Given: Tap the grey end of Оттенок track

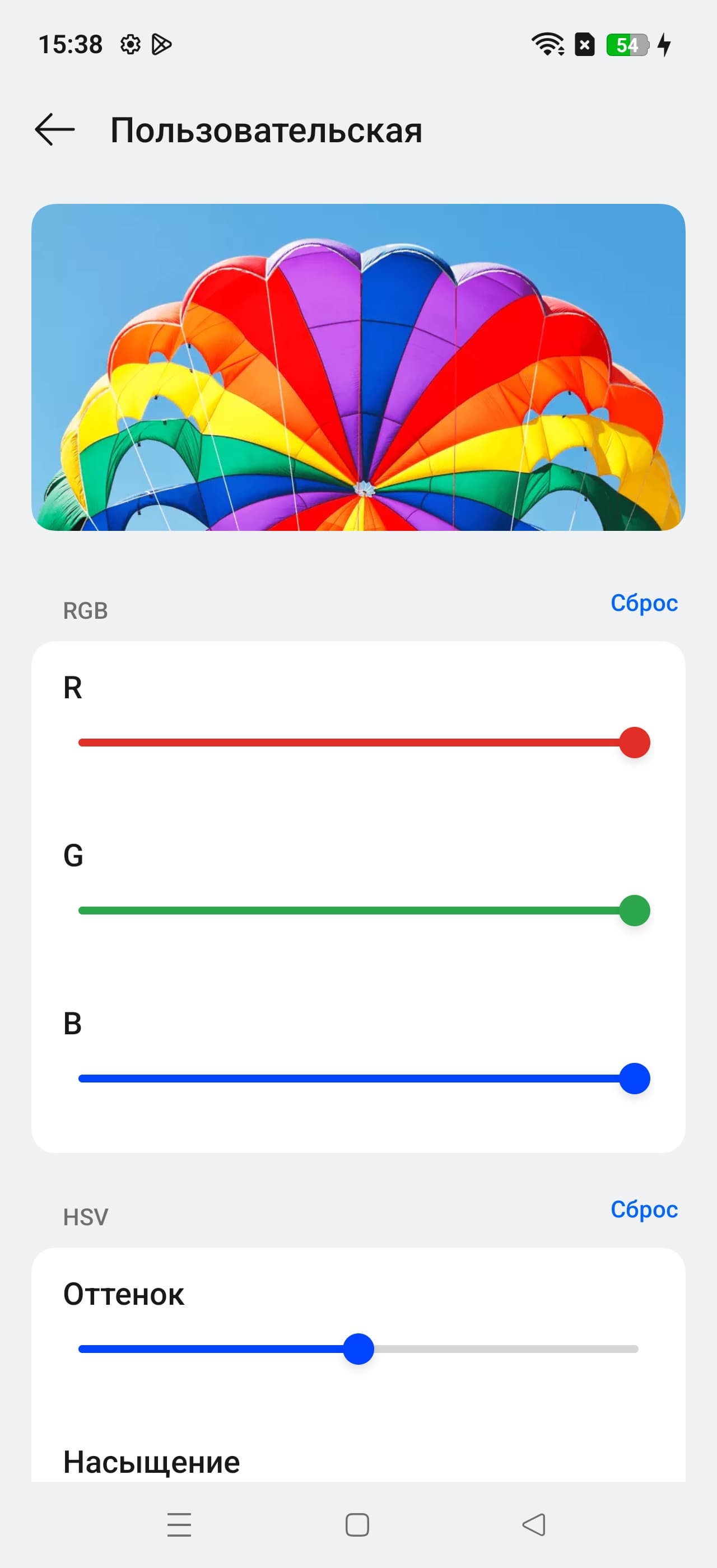Looking at the screenshot, I should [627, 1349].
